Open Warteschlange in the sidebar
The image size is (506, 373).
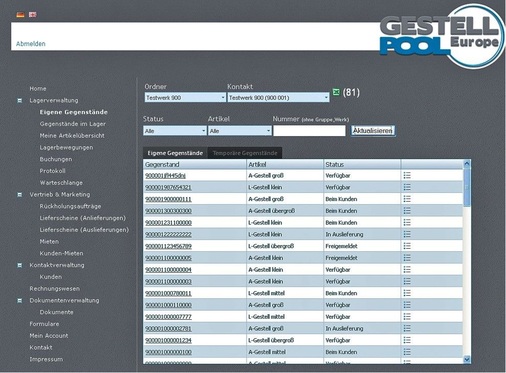tap(61, 183)
